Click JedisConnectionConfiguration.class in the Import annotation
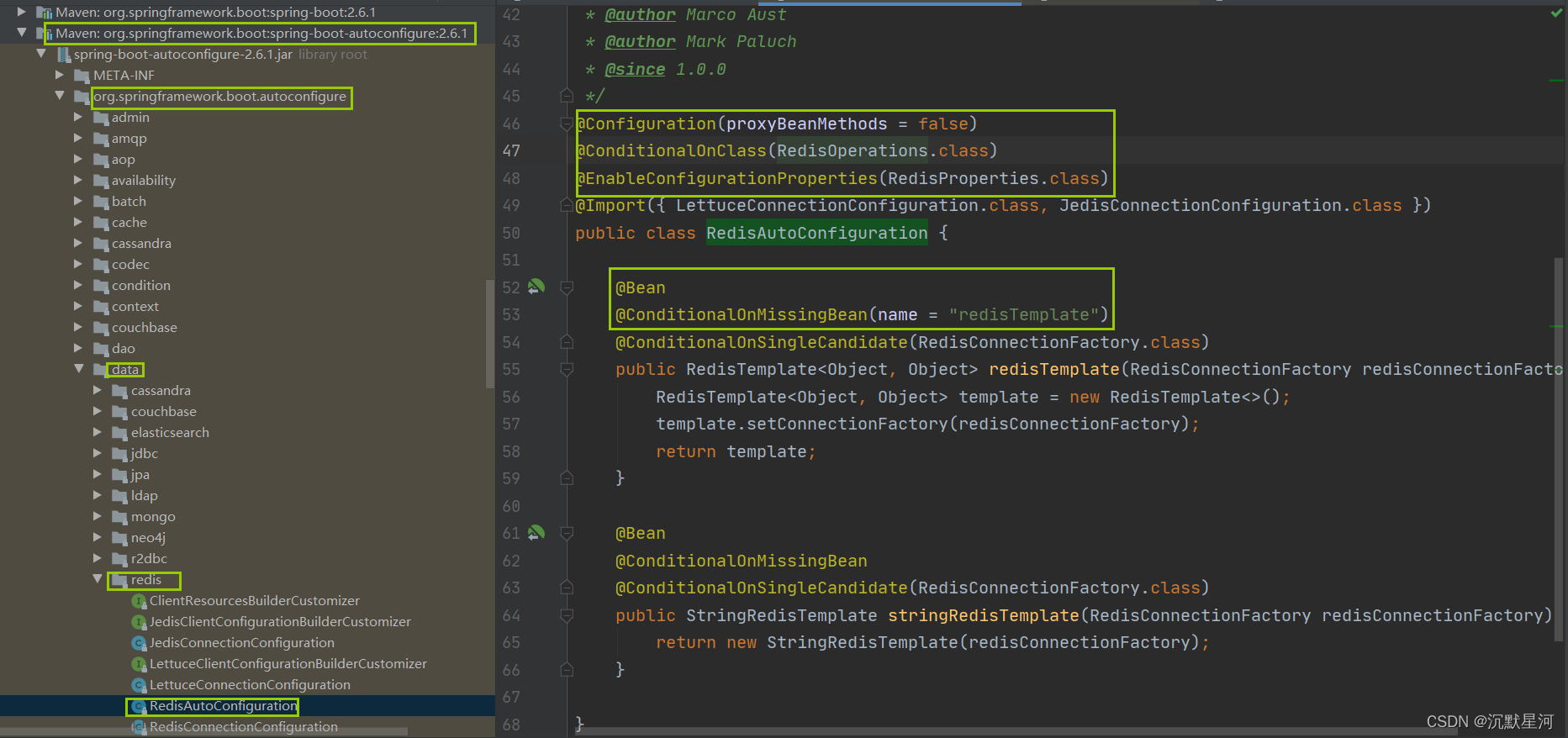The image size is (1568, 738). click(1231, 205)
